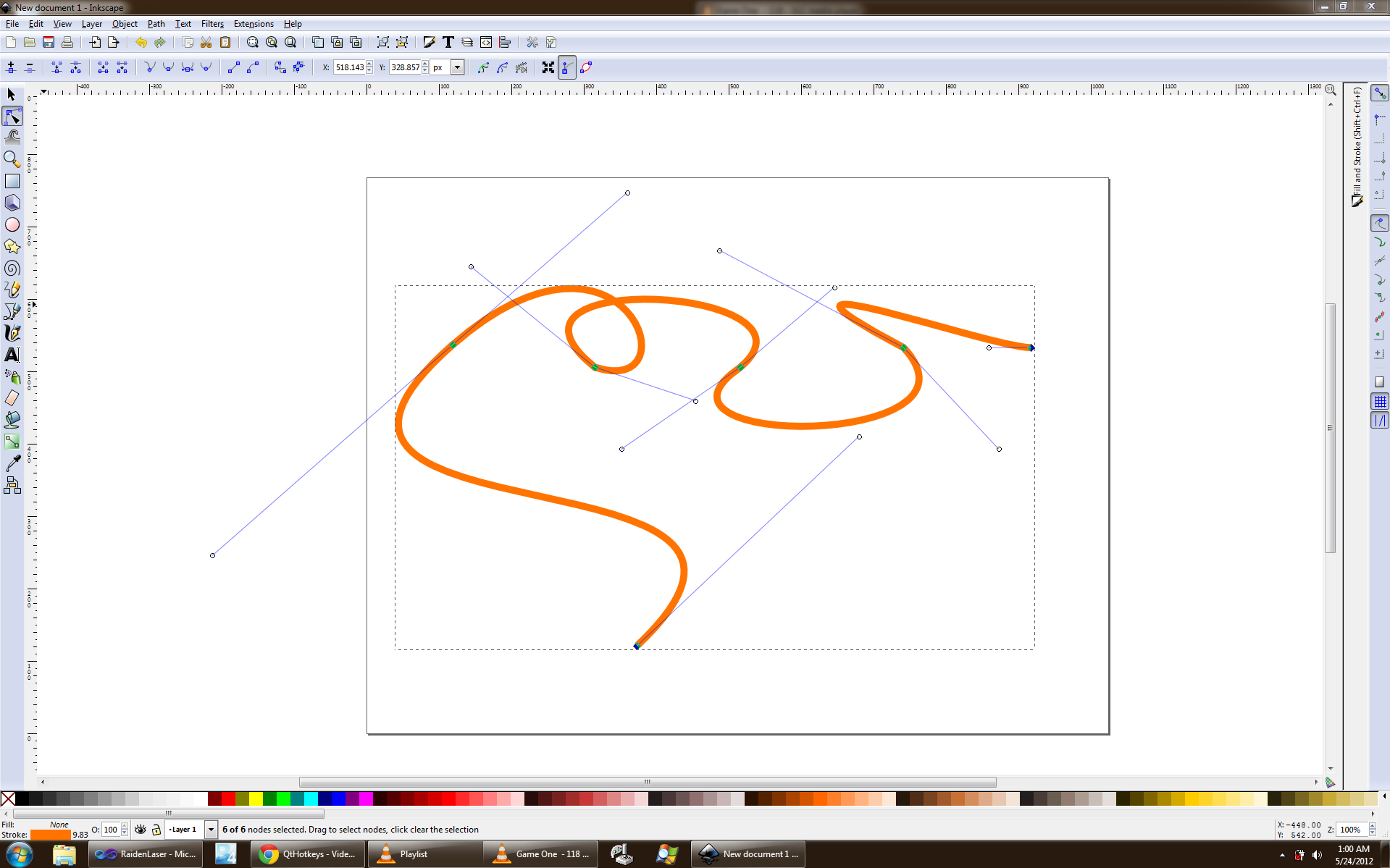Select the Color dropper tool
This screenshot has width=1390, height=868.
tap(12, 463)
